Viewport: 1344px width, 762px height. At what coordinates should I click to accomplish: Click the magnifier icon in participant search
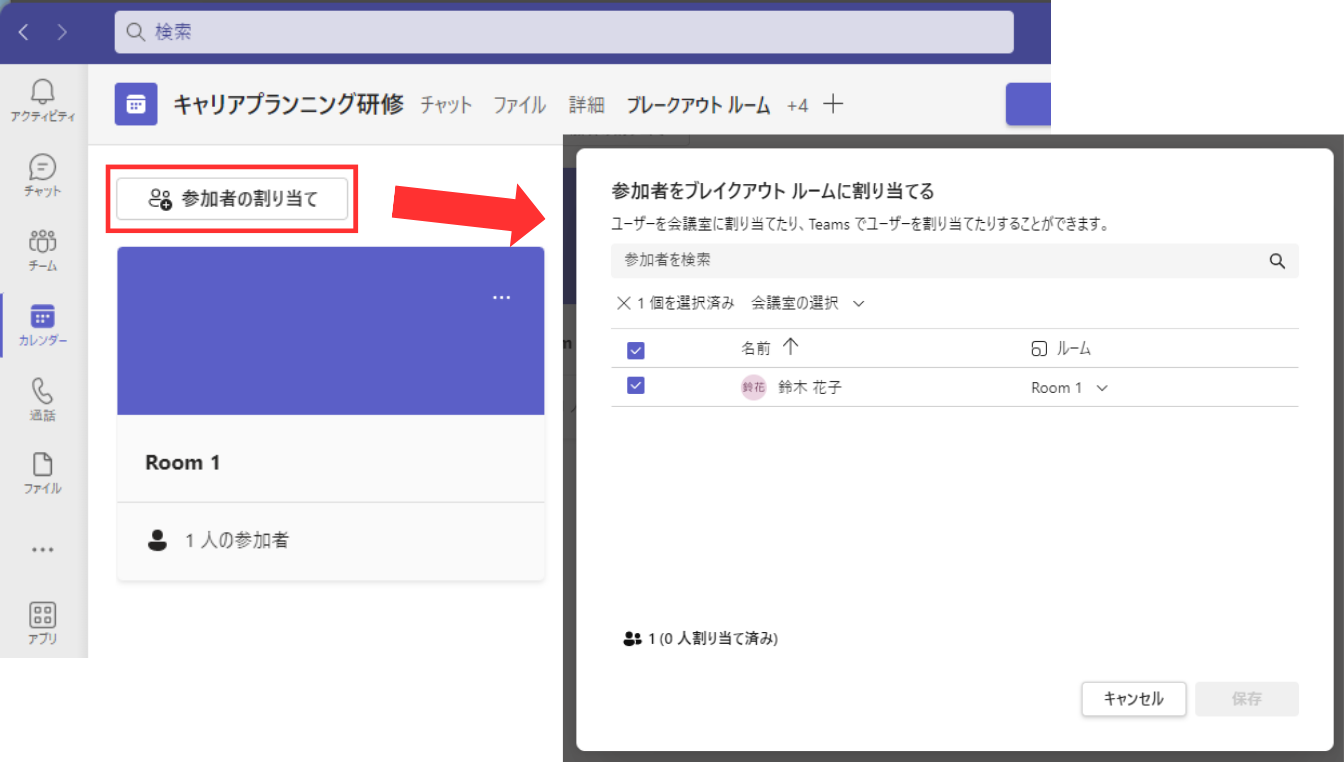click(1277, 261)
